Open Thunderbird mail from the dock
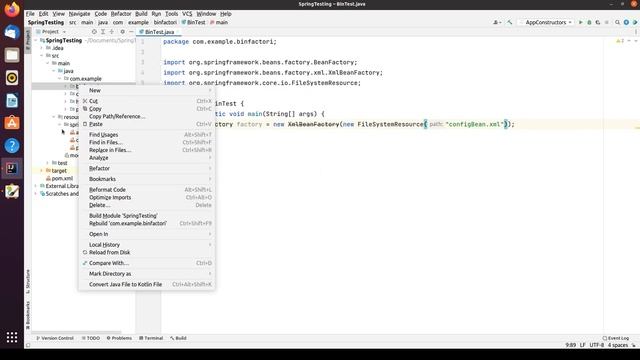The width and height of the screenshot is (640, 360). pyautogui.click(x=12, y=32)
